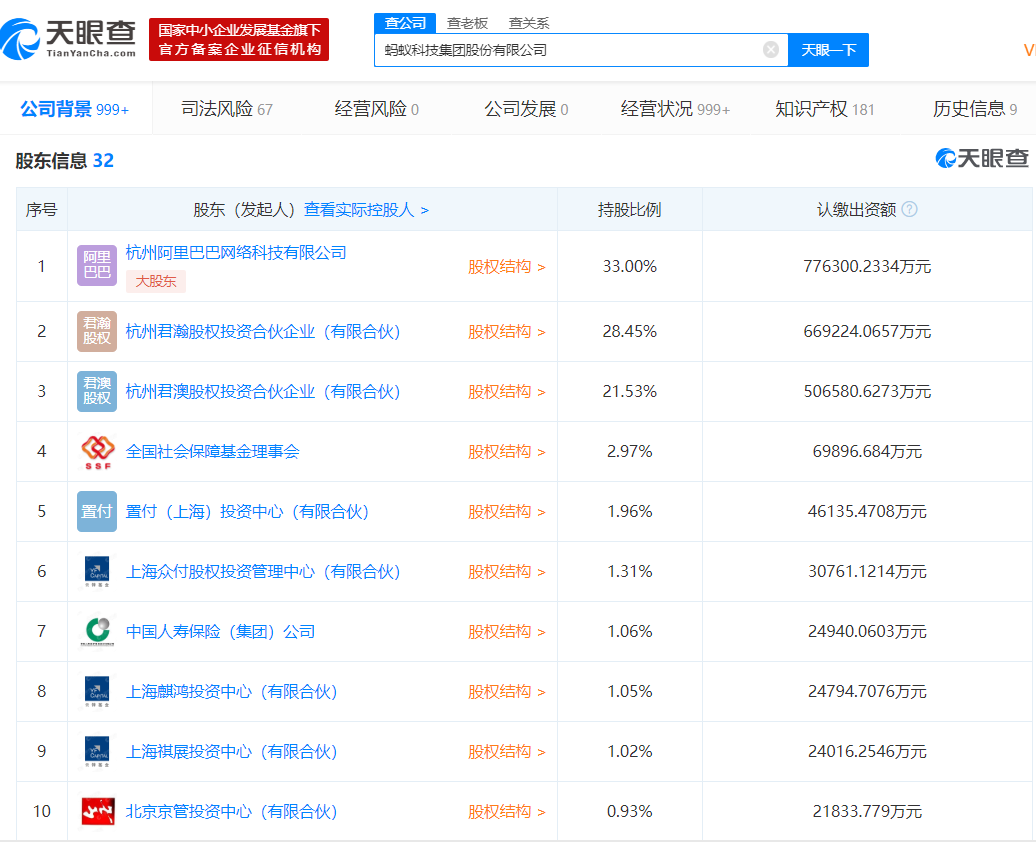1036x842 pixels.
Task: Expand 股权结构 for 上海麒鸿投资中心
Action: click(x=506, y=692)
